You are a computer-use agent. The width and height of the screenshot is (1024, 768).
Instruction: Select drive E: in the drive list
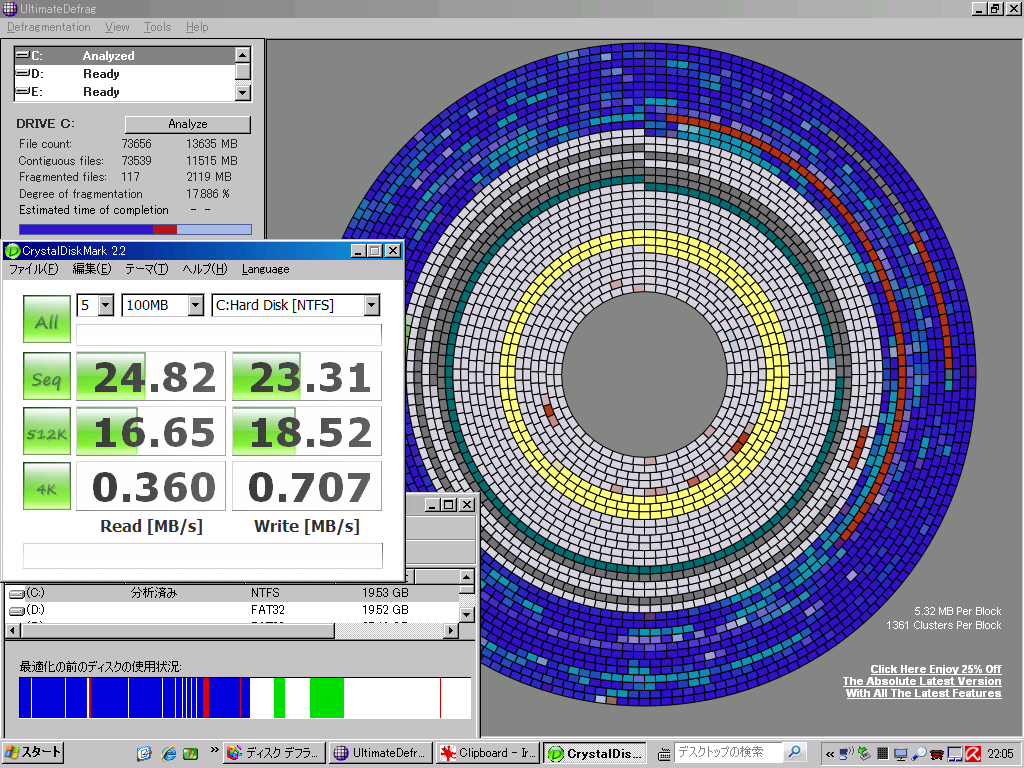point(100,92)
